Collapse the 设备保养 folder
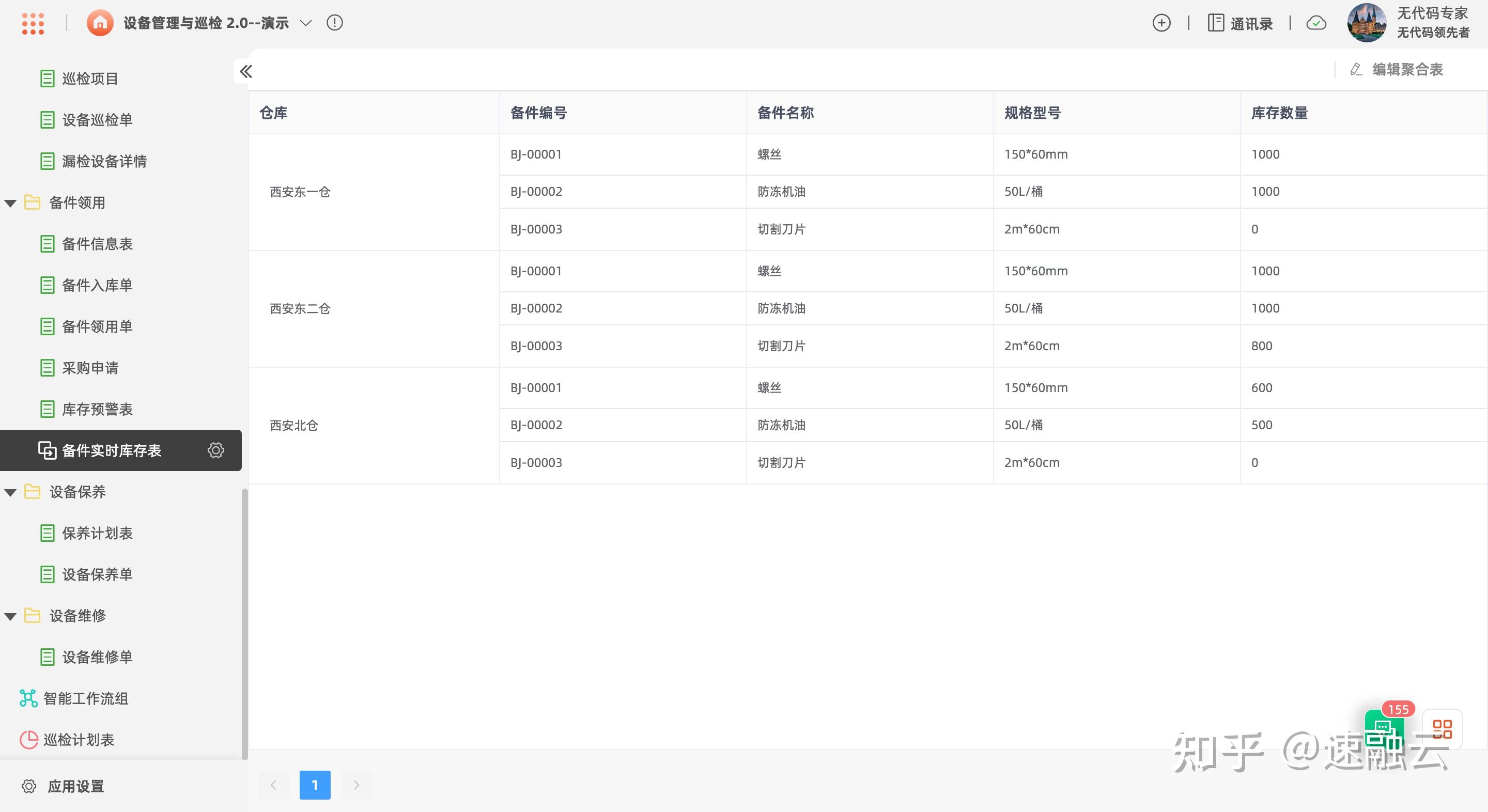The height and width of the screenshot is (812, 1488). click(x=10, y=493)
